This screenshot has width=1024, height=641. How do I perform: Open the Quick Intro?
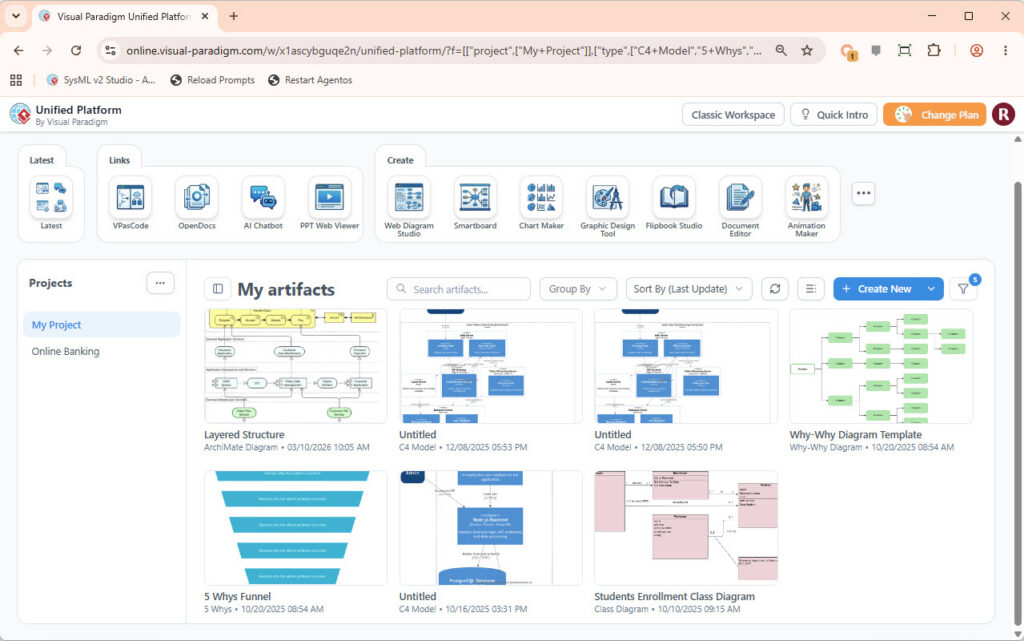click(x=834, y=114)
